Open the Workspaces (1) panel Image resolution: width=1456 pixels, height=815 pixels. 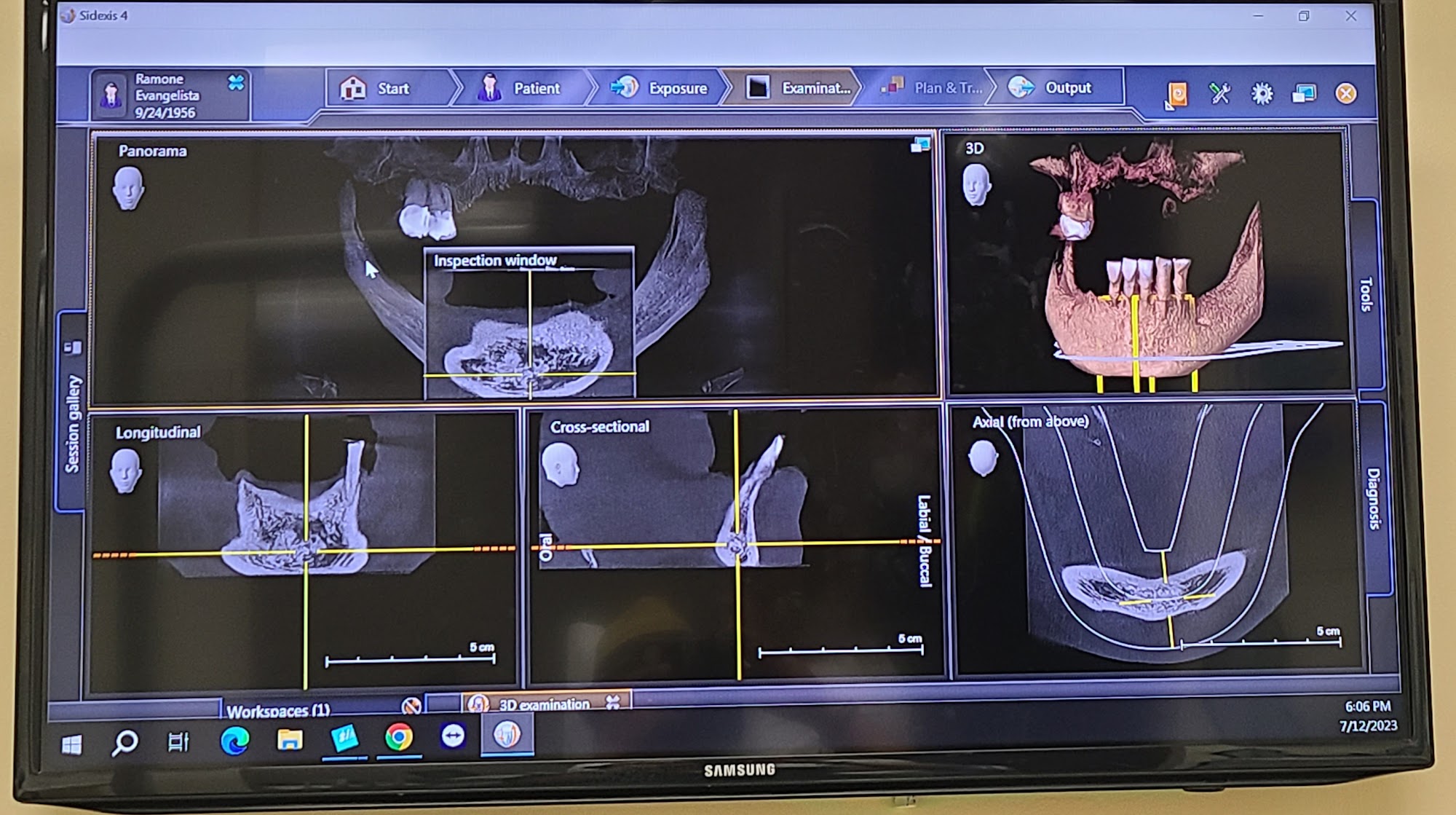point(278,710)
